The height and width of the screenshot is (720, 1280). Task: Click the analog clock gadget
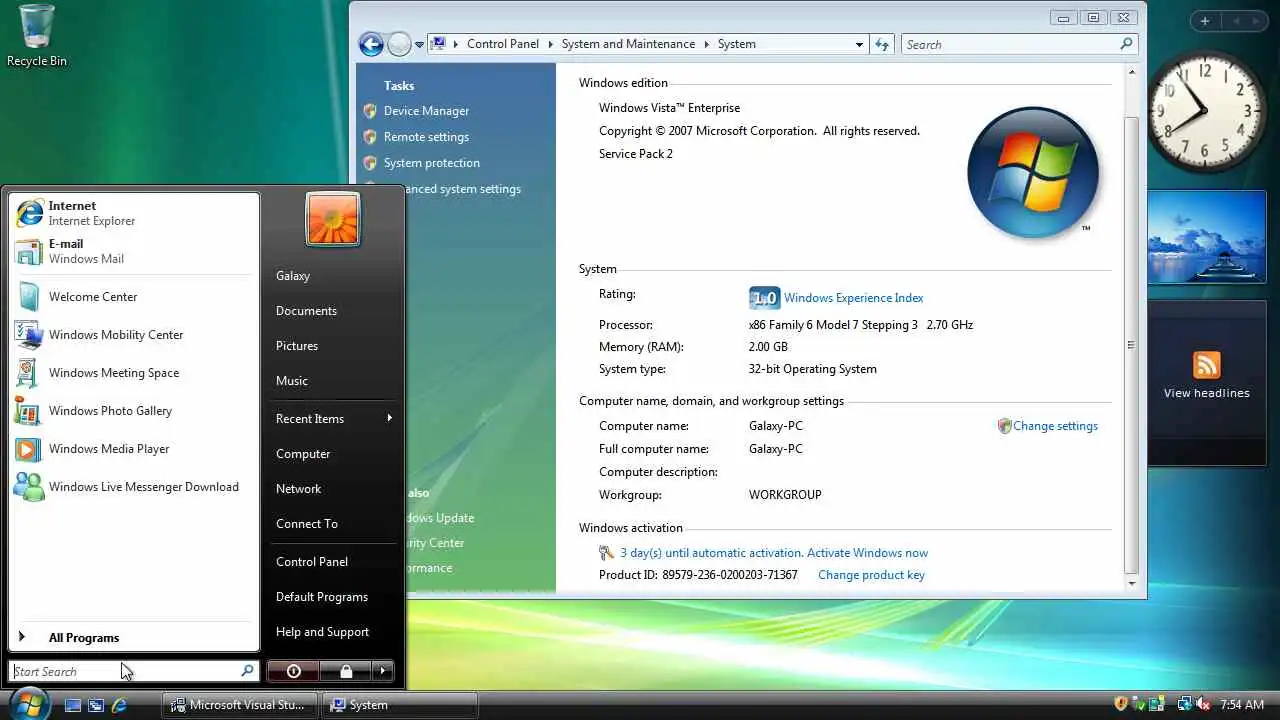(x=1207, y=113)
